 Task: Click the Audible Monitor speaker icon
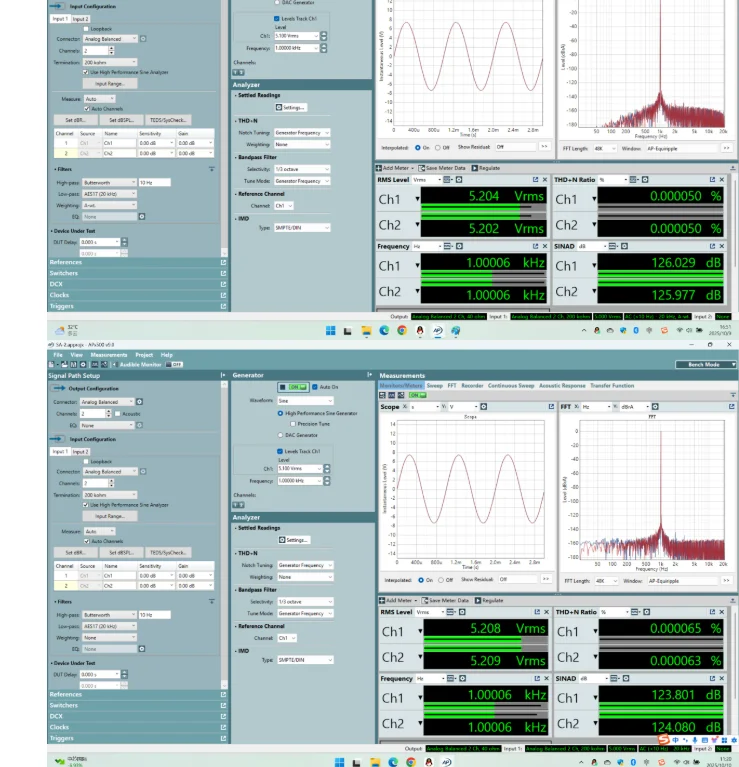114,365
